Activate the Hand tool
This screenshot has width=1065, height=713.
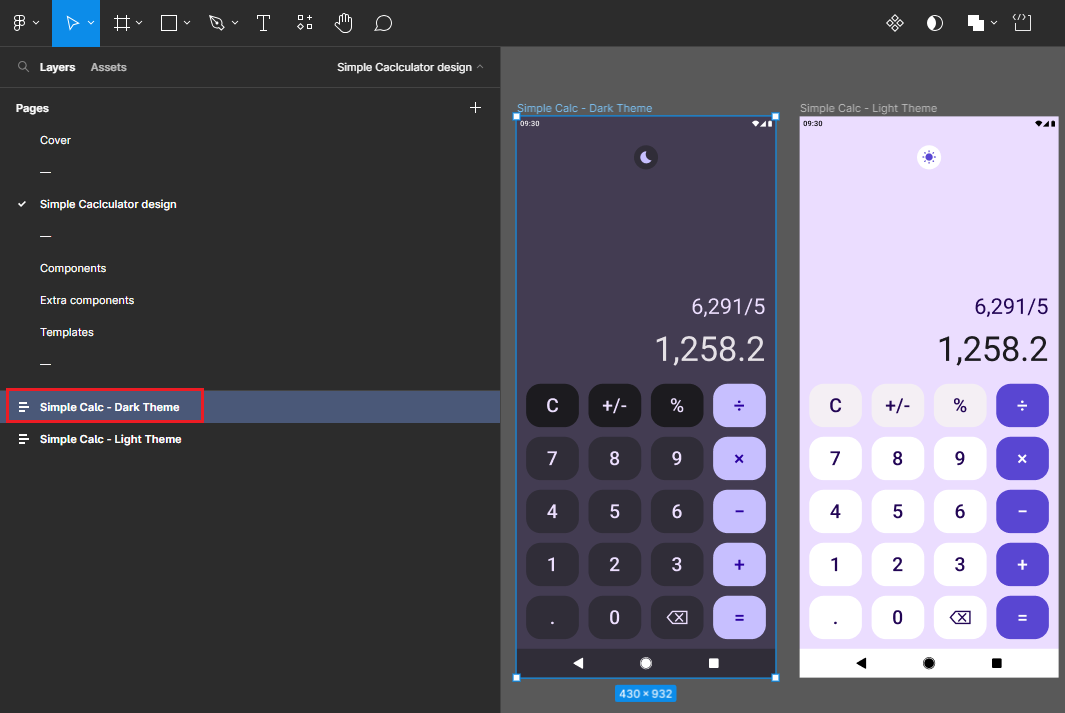click(343, 22)
